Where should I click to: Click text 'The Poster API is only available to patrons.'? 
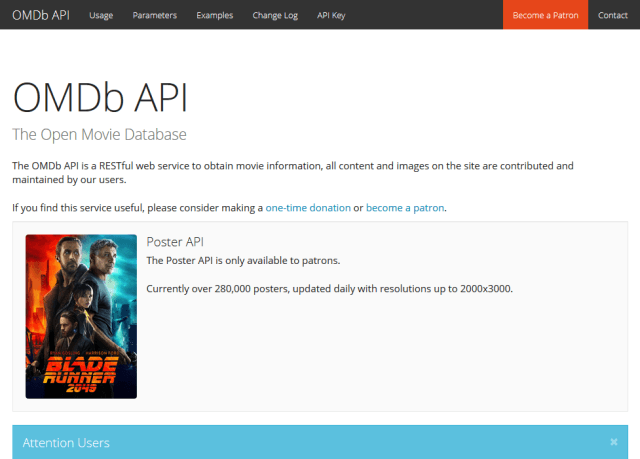tap(243, 260)
